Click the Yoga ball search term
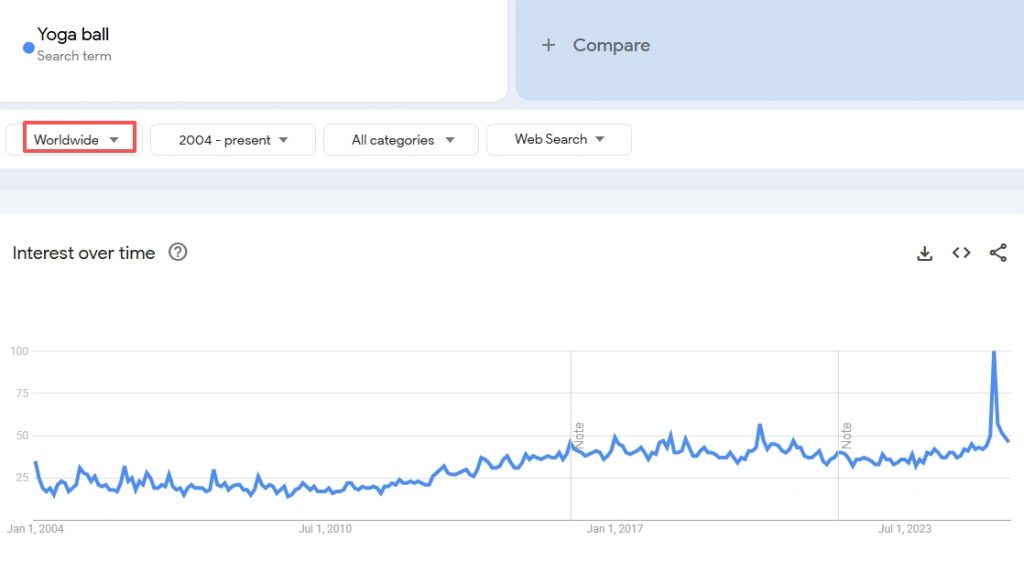The height and width of the screenshot is (572, 1024). tap(73, 34)
